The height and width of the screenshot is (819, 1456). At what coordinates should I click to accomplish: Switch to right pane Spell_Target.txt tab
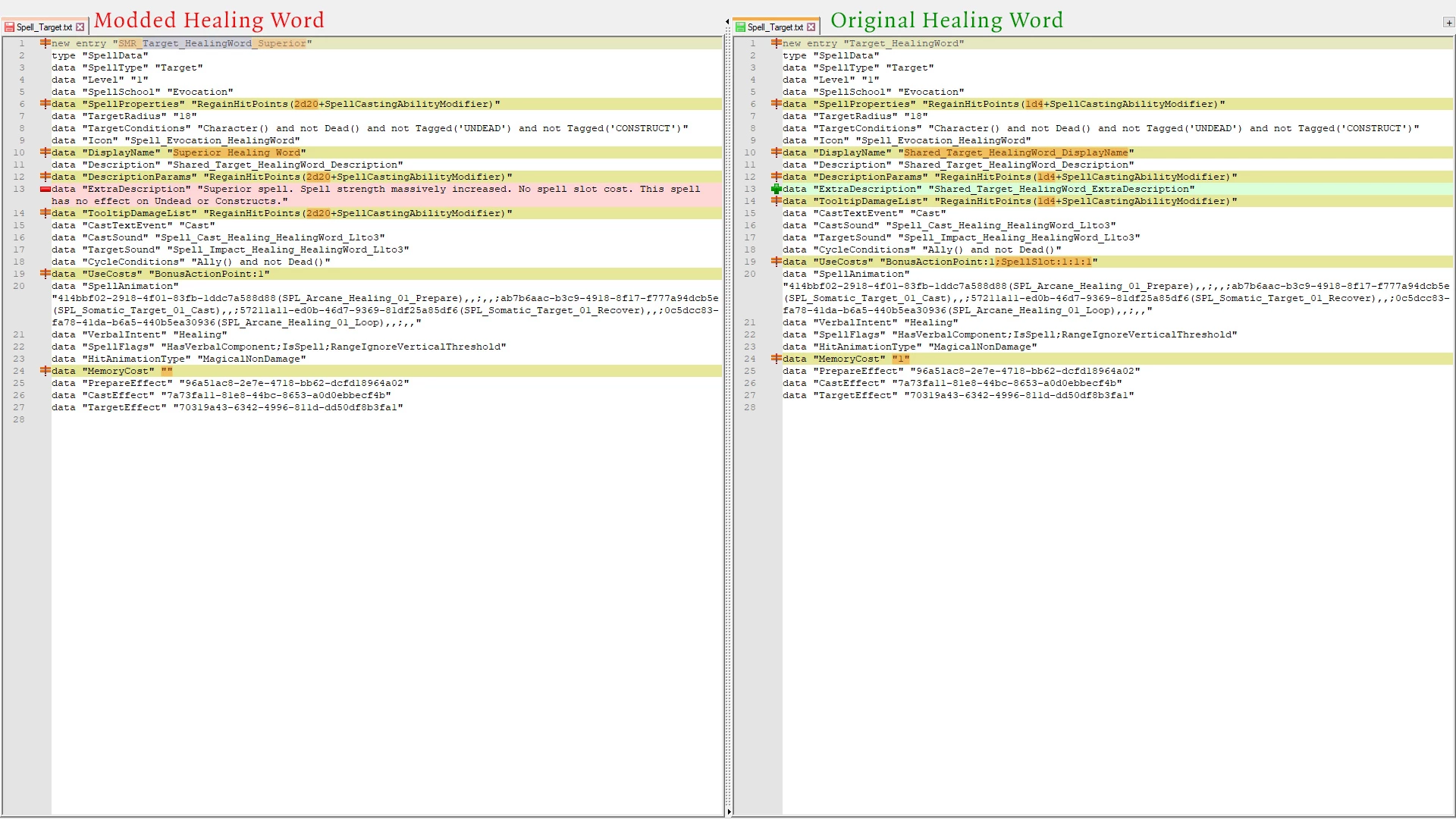tap(775, 27)
